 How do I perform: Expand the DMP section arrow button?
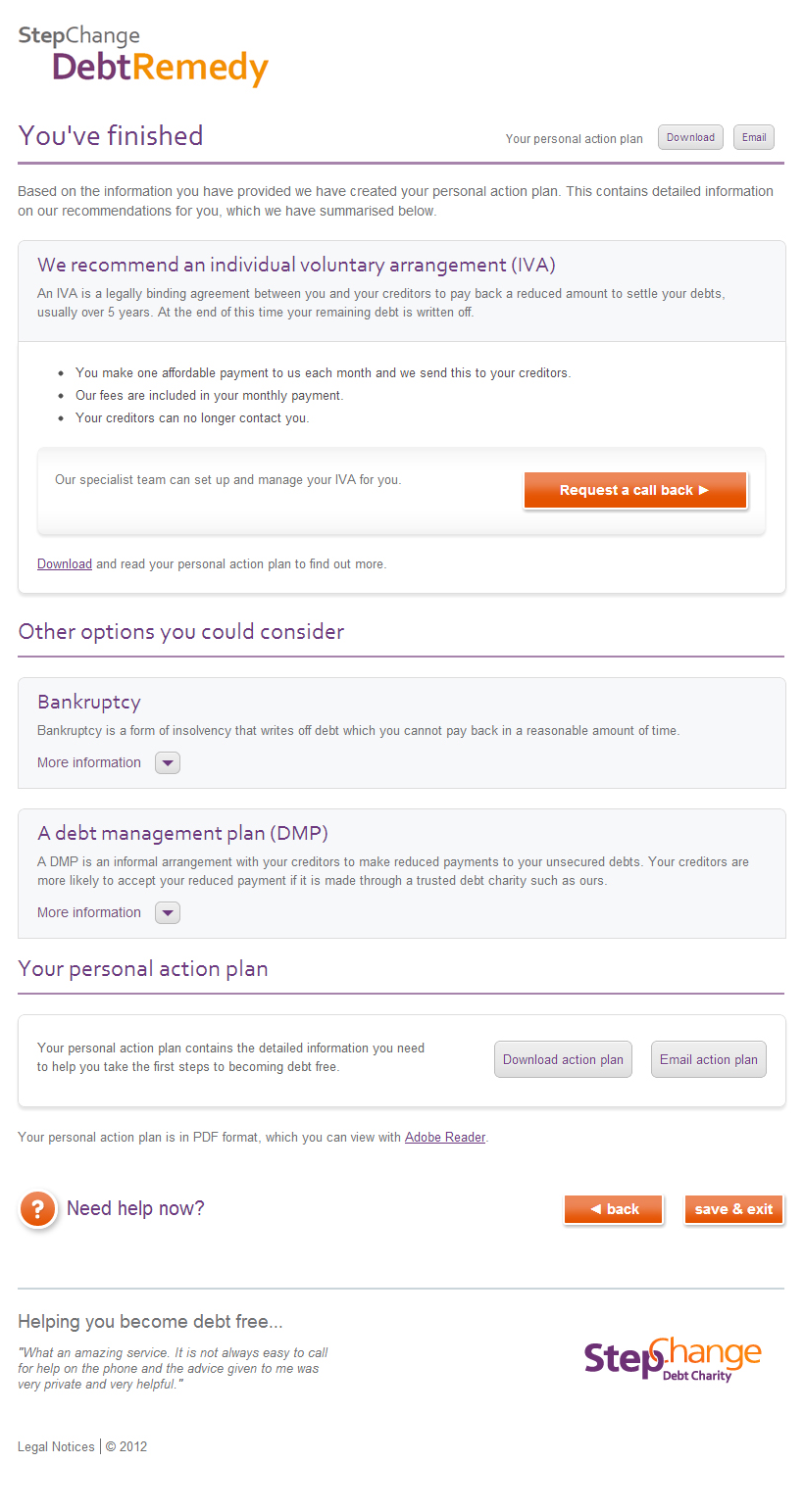(168, 913)
